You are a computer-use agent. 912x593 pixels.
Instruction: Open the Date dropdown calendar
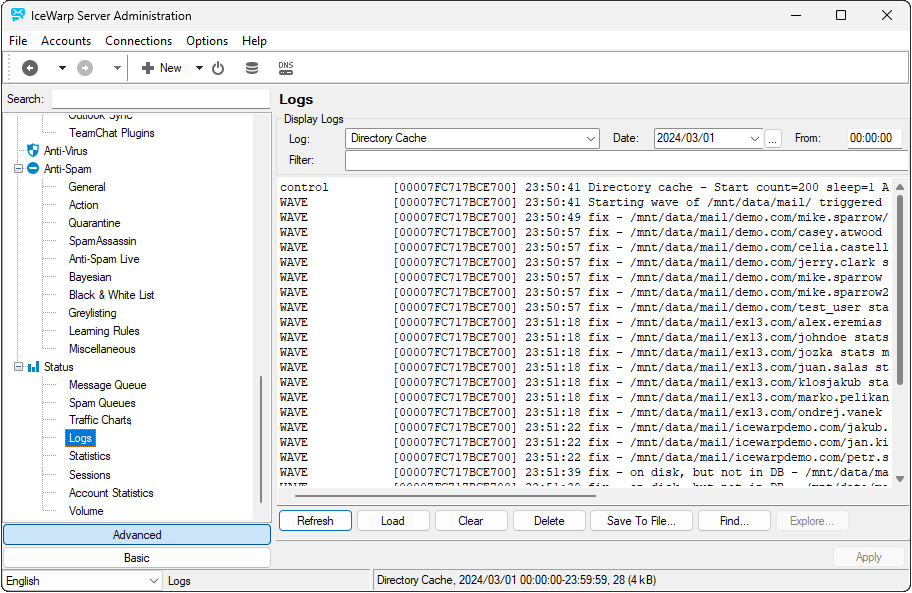pos(754,139)
